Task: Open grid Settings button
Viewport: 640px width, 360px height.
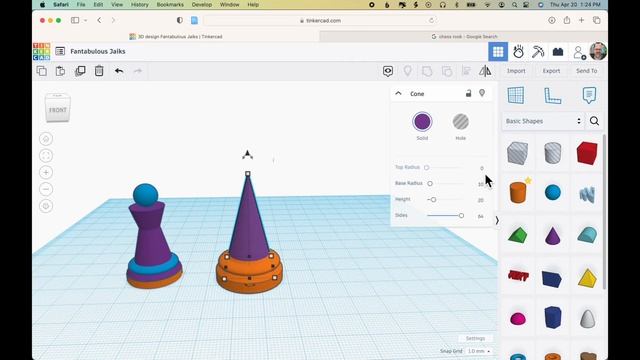Action: (476, 338)
